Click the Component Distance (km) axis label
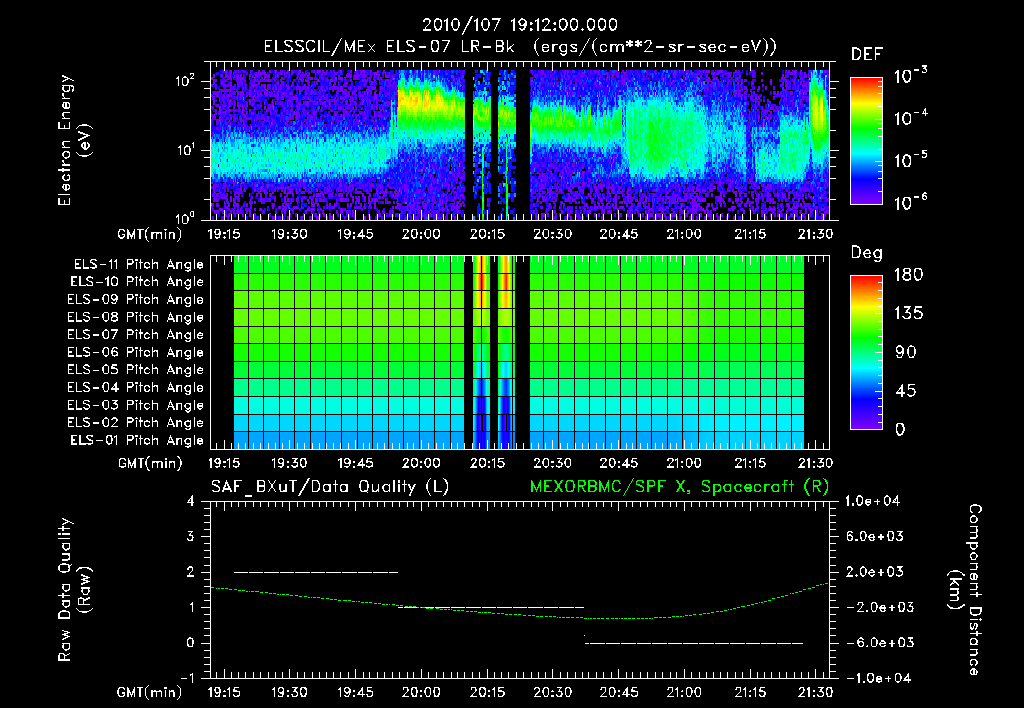The width and height of the screenshot is (1024, 708). (x=965, y=590)
